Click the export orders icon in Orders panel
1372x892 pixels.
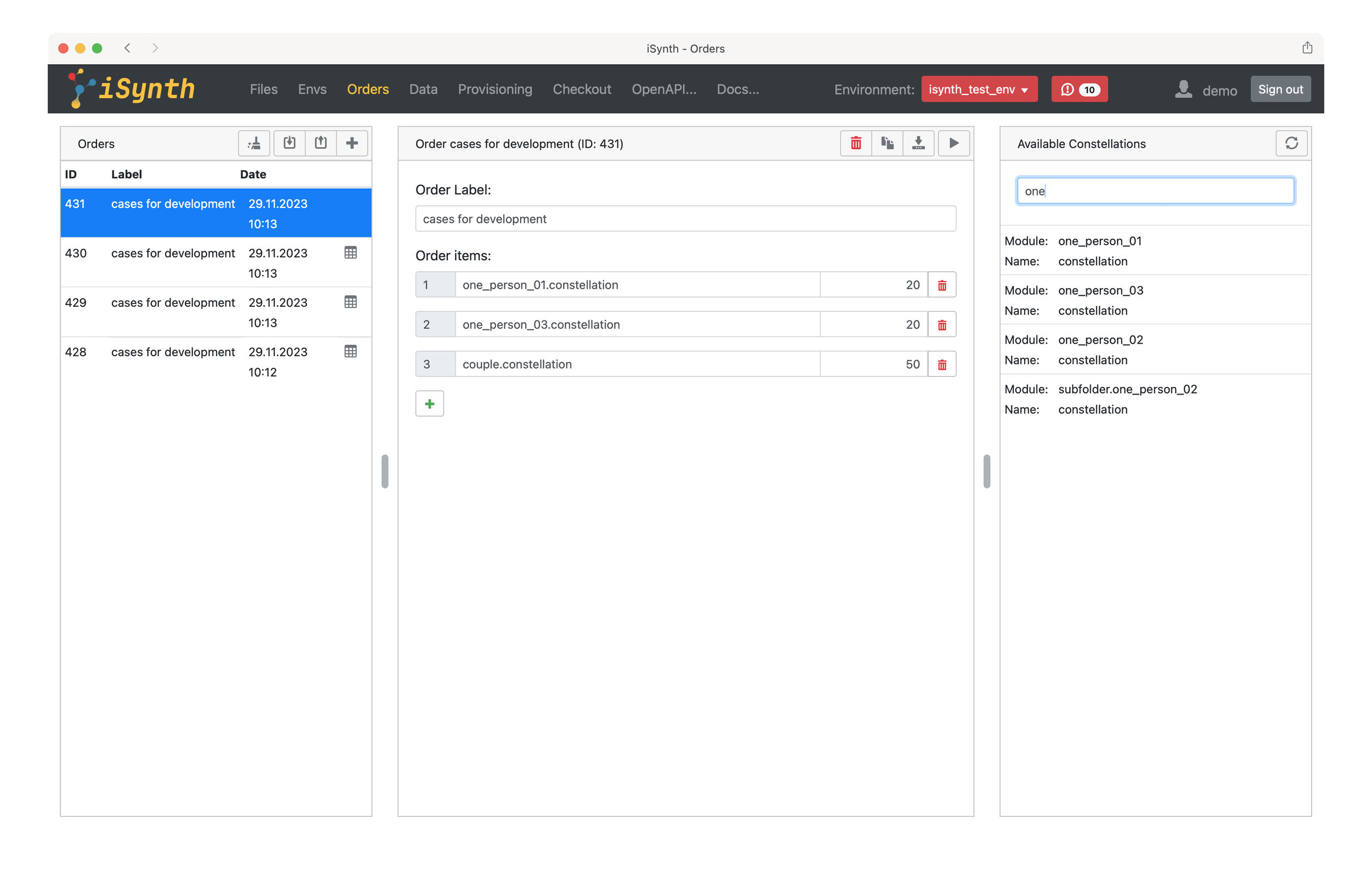point(320,143)
